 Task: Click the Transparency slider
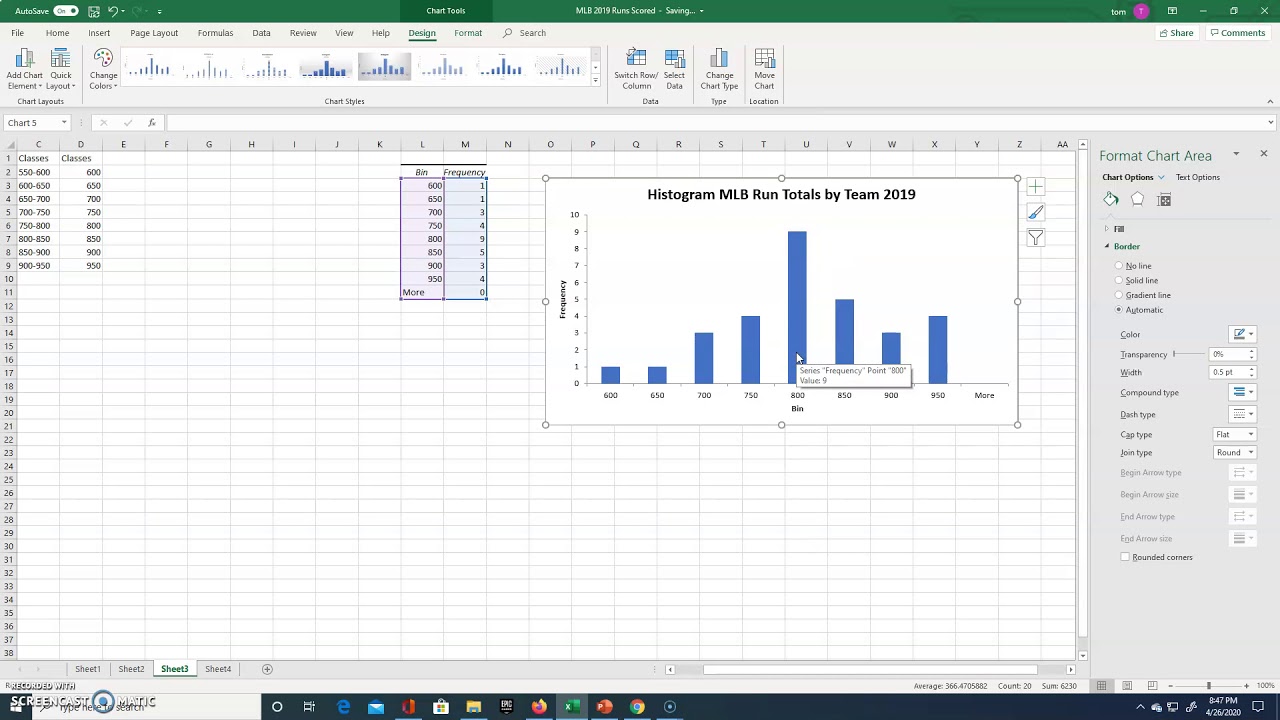point(1189,354)
